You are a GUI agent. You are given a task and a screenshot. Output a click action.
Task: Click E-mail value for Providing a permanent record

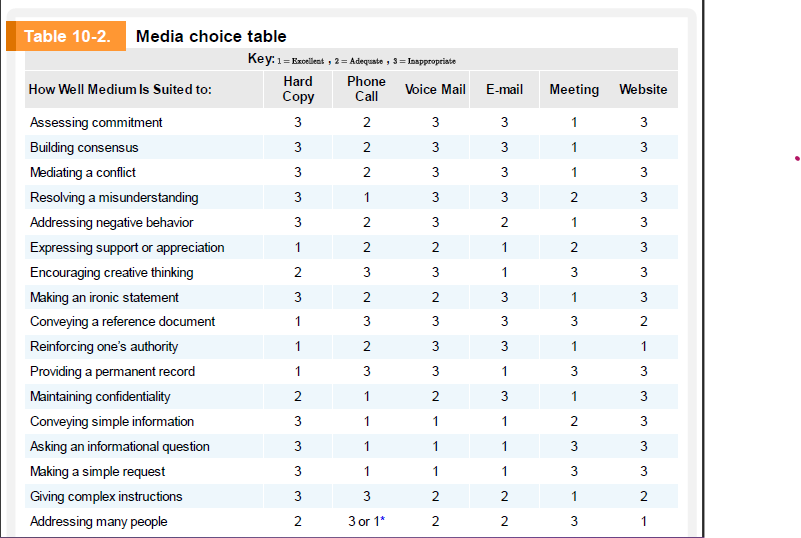(504, 372)
